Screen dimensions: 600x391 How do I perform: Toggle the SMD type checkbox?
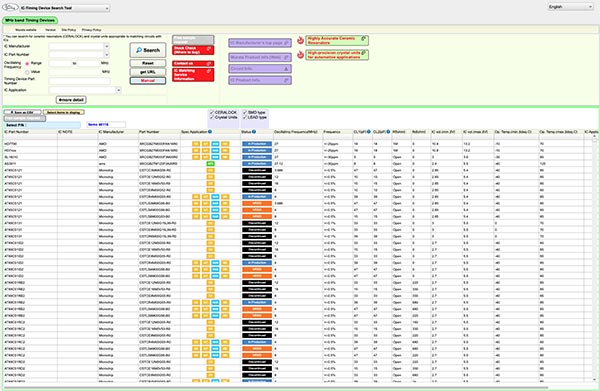point(245,112)
